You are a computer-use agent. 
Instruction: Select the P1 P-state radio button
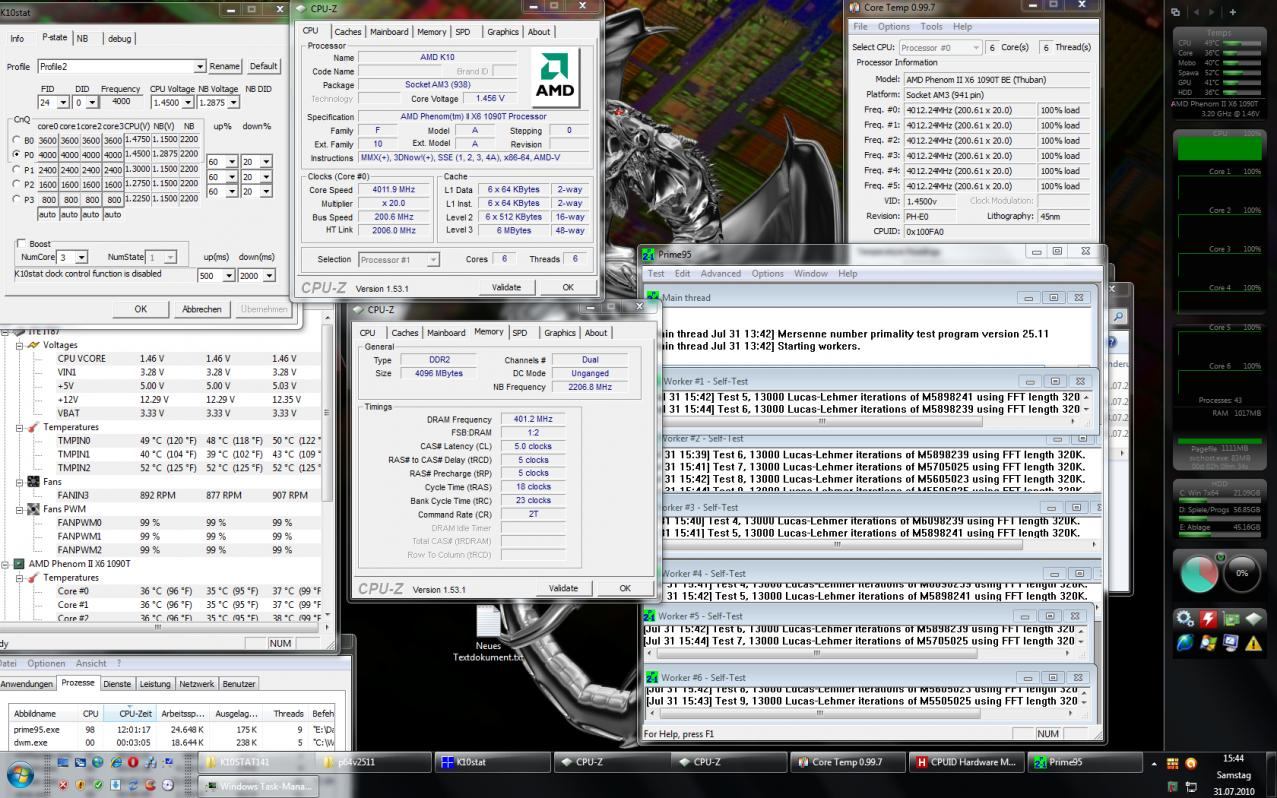pyautogui.click(x=17, y=170)
